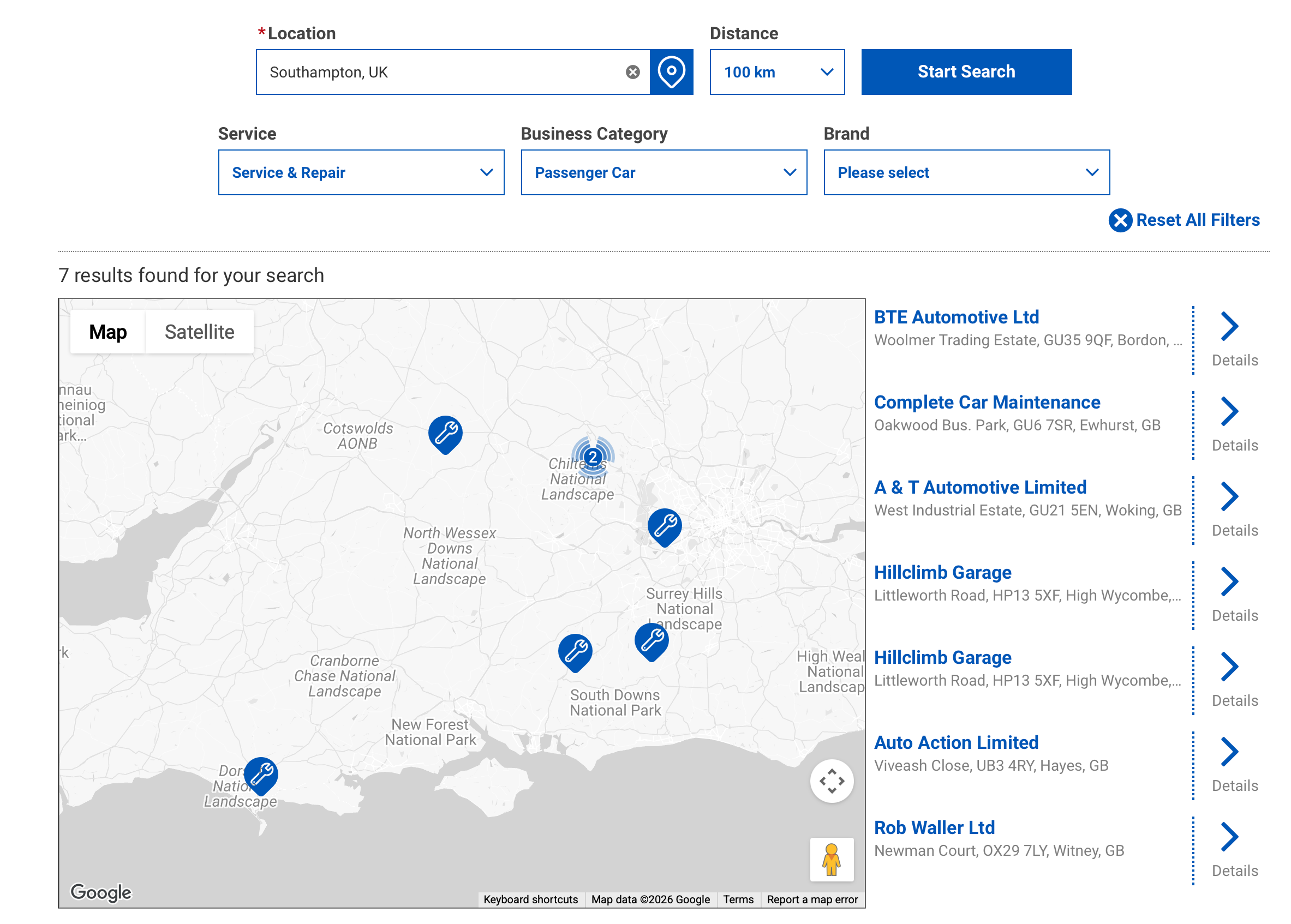
Task: Open the Google logo link on map
Action: [101, 892]
